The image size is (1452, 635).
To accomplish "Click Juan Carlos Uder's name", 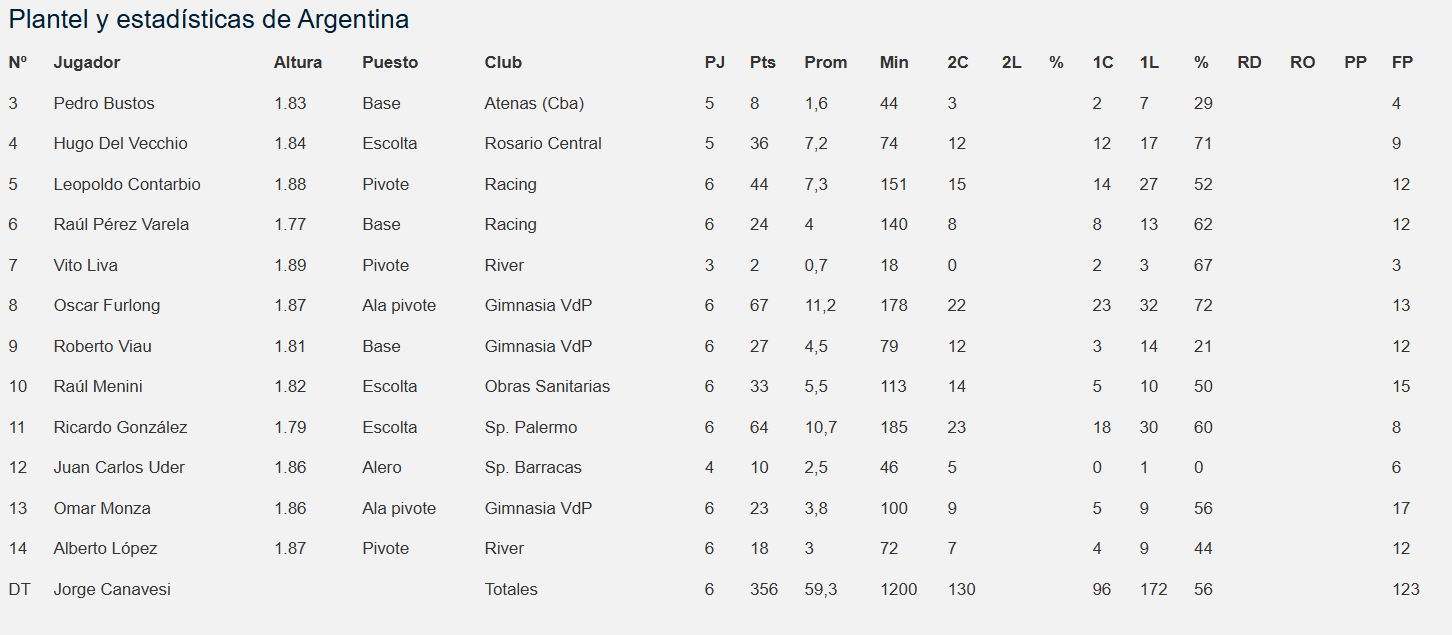I will tap(119, 467).
